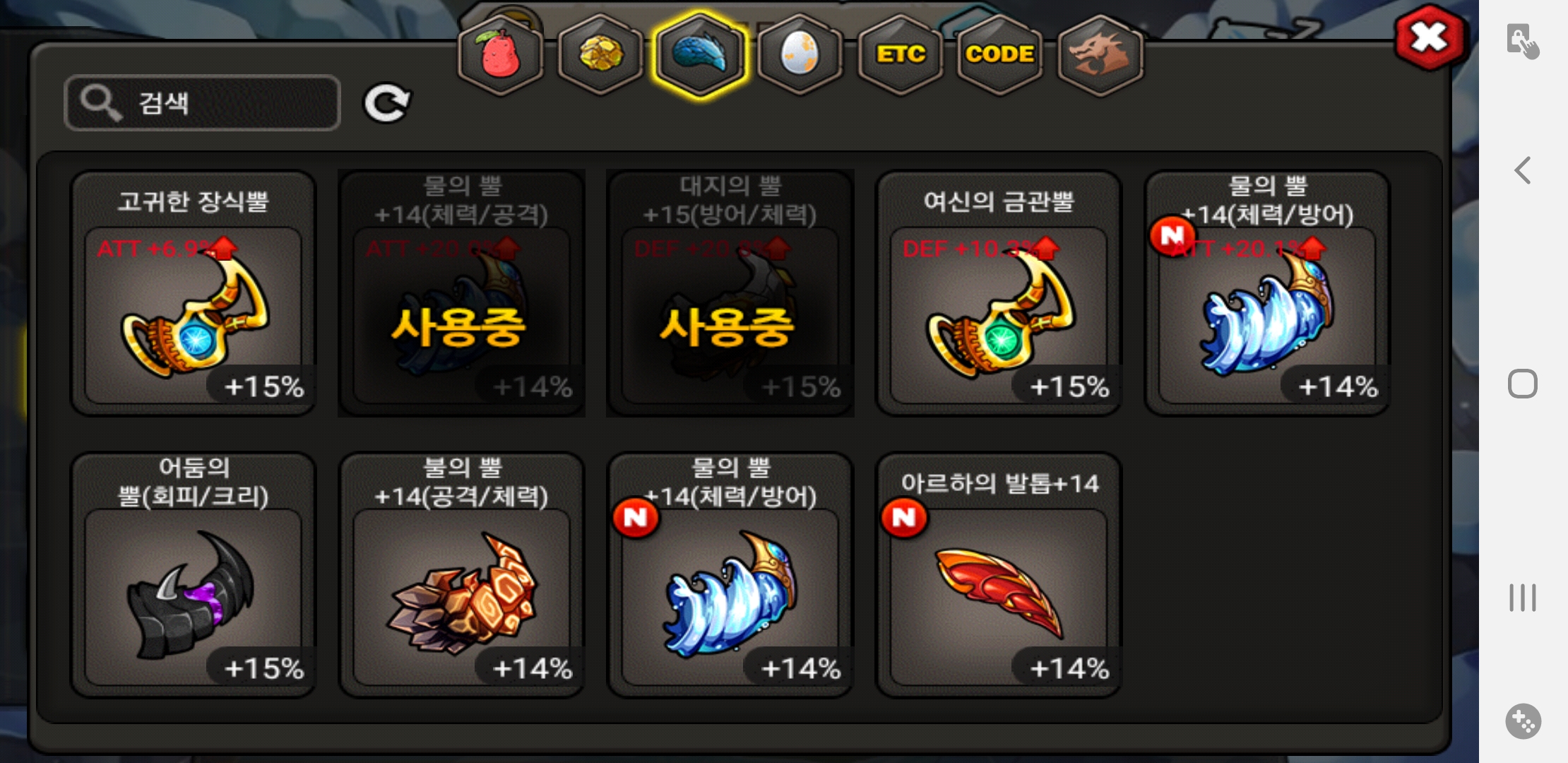Pick the 불의 뿔 +14(공격/체력) item
The image size is (1568, 763).
(462, 575)
